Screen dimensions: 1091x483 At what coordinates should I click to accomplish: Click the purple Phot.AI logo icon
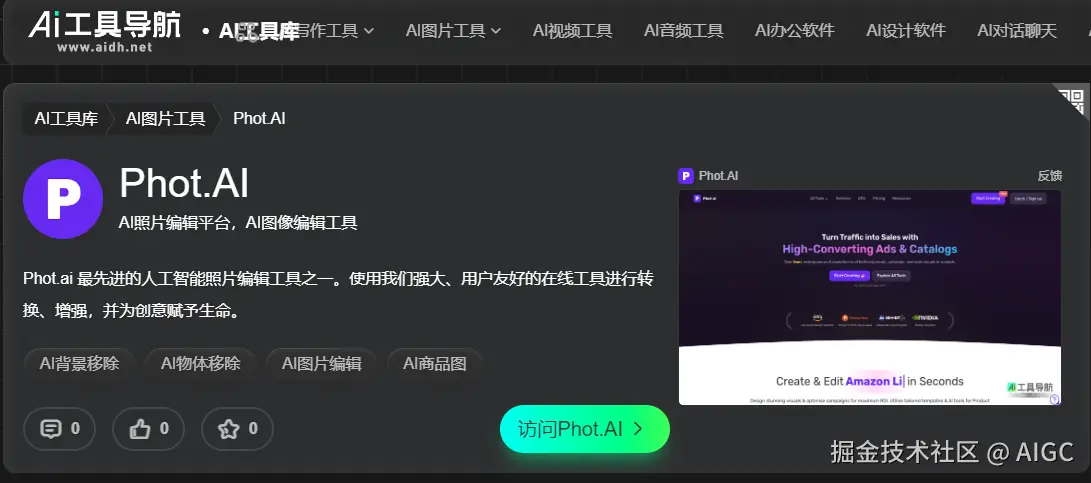[x=63, y=199]
